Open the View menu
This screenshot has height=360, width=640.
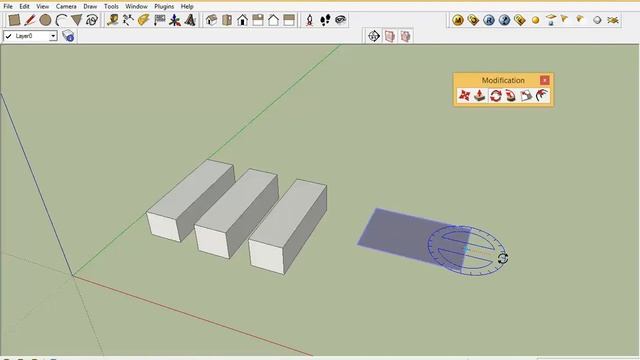(42, 7)
